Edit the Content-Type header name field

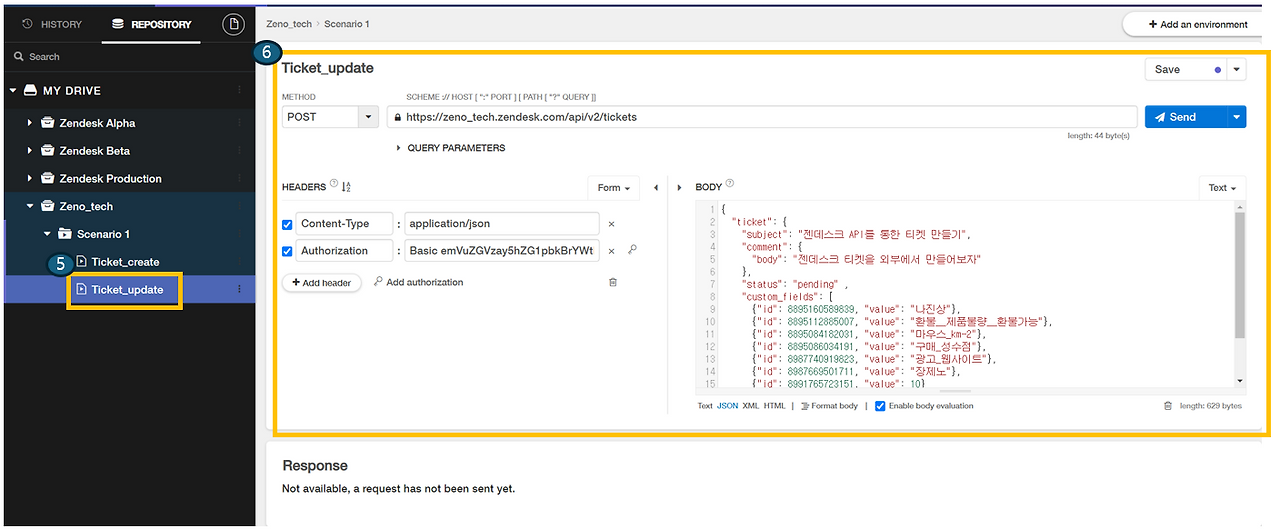click(345, 224)
